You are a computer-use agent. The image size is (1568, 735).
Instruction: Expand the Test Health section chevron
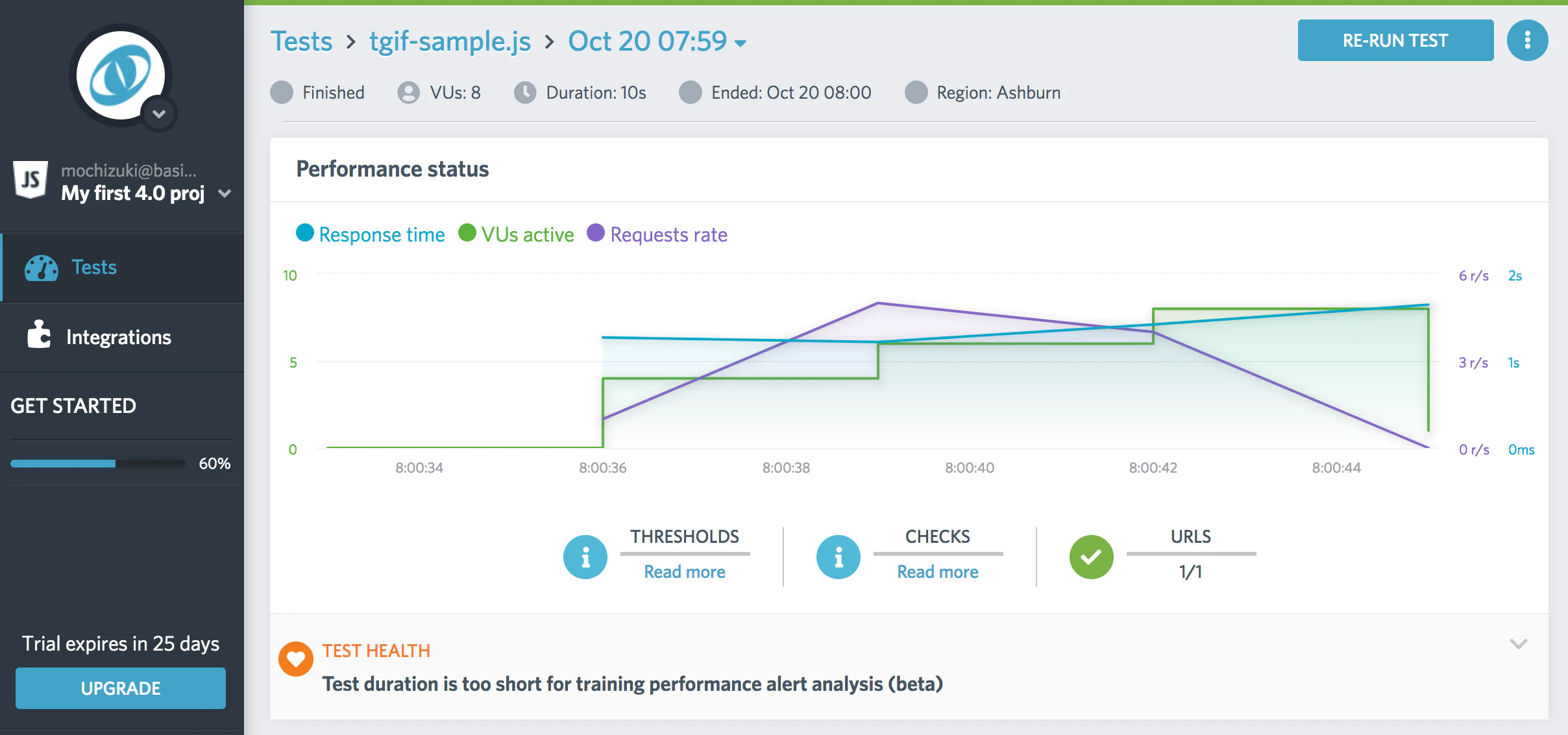[x=1518, y=643]
